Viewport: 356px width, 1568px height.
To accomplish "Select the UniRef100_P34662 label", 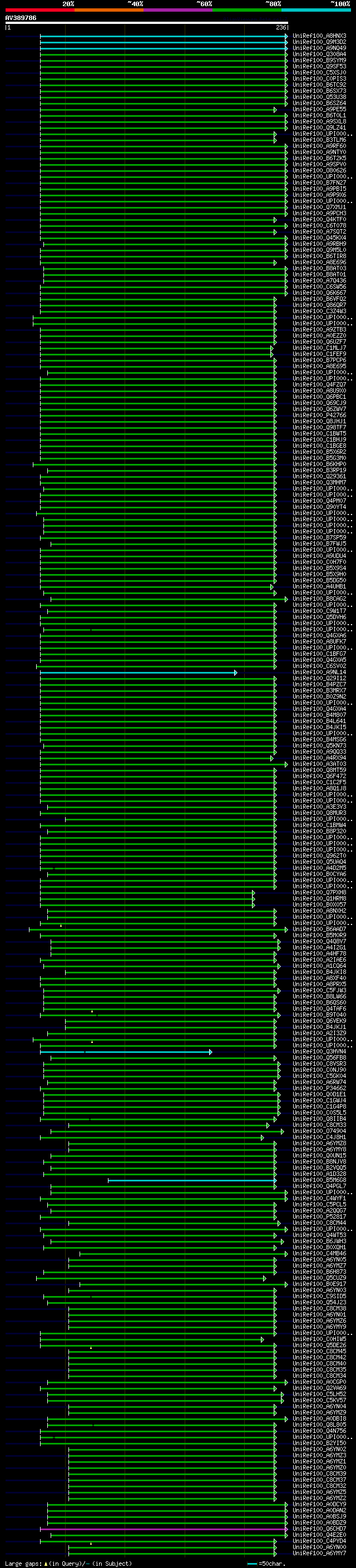I will coord(319,1089).
